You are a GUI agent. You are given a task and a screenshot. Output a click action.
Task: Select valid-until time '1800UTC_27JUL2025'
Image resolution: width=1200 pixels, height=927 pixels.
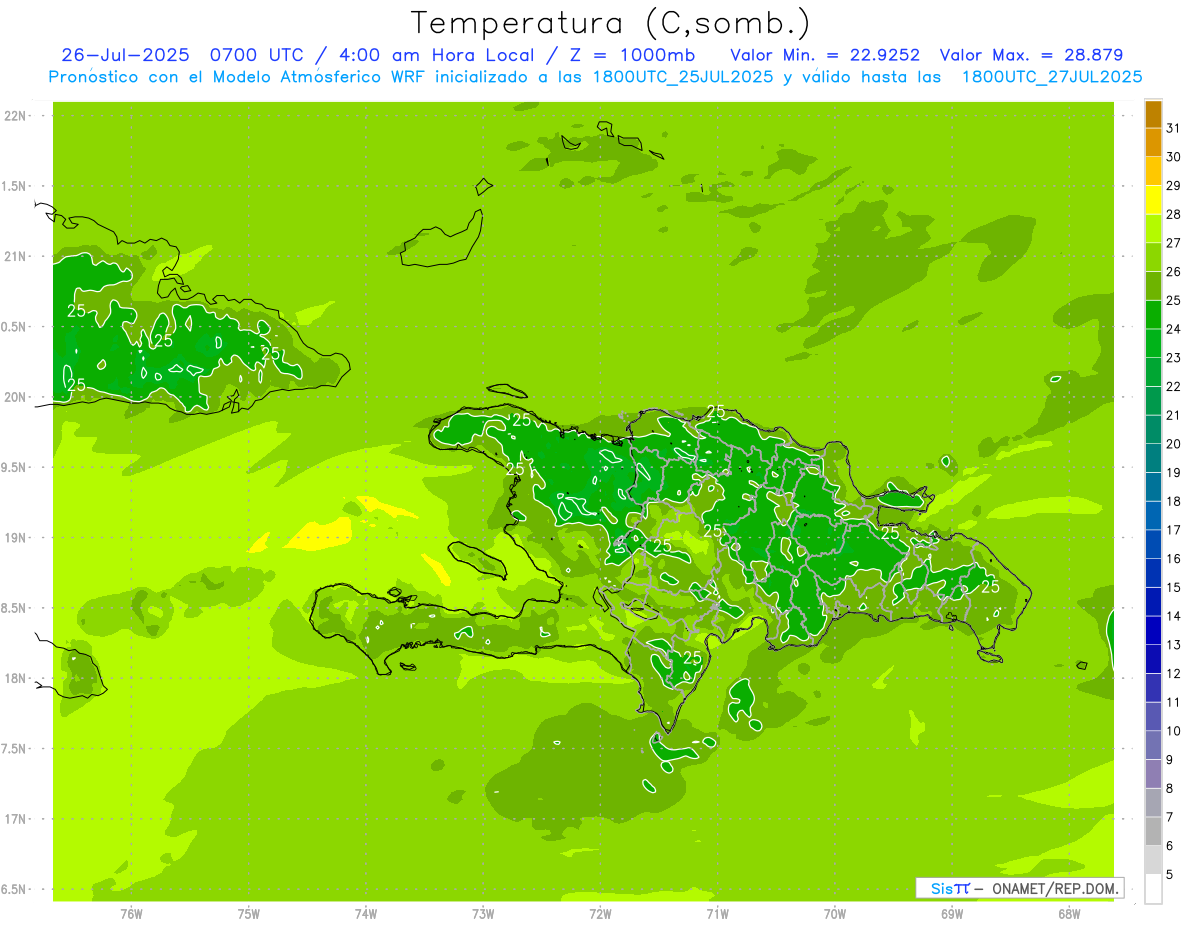click(x=1052, y=77)
